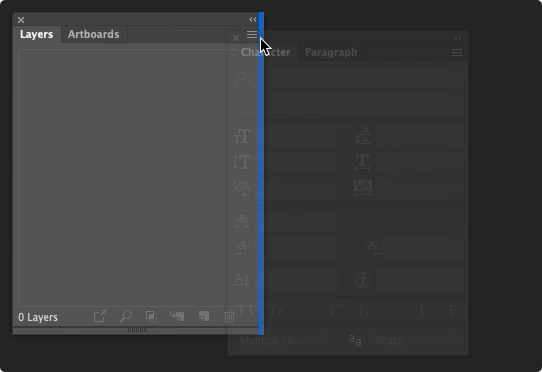
Task: Open the Character panel hamburger menu
Action: pos(457,53)
